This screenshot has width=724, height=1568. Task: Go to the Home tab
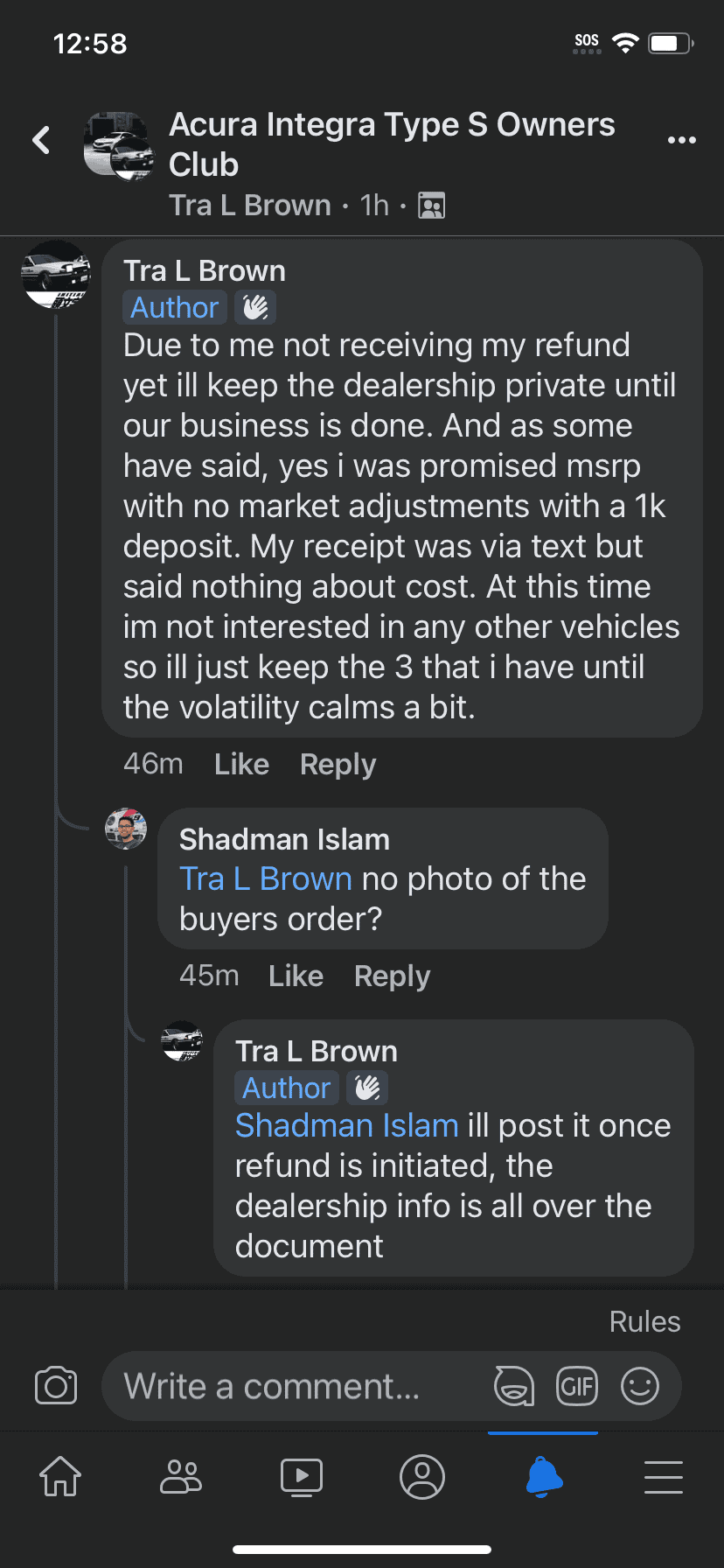point(60,1477)
